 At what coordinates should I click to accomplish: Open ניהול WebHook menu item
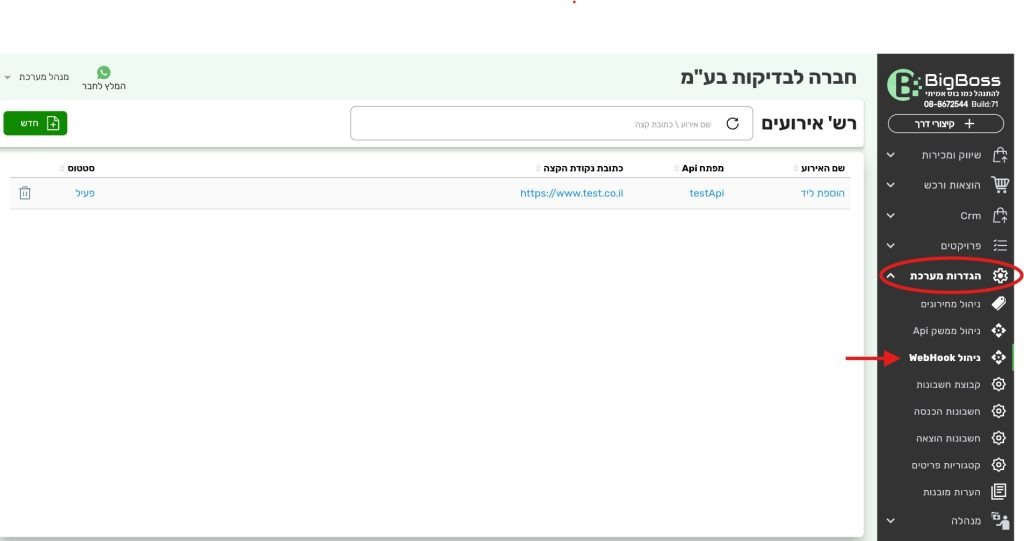pos(944,357)
